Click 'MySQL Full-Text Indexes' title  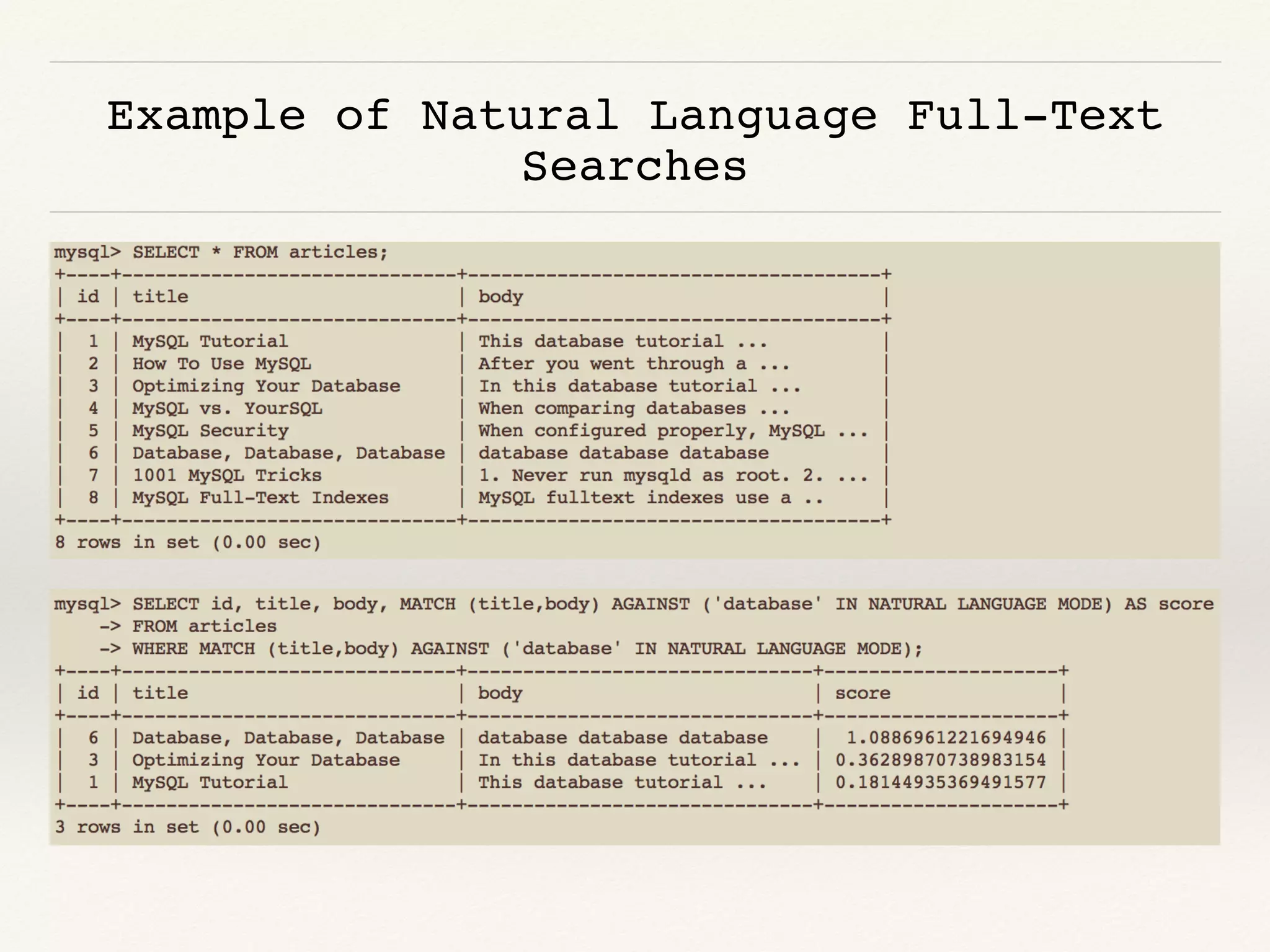[260, 498]
